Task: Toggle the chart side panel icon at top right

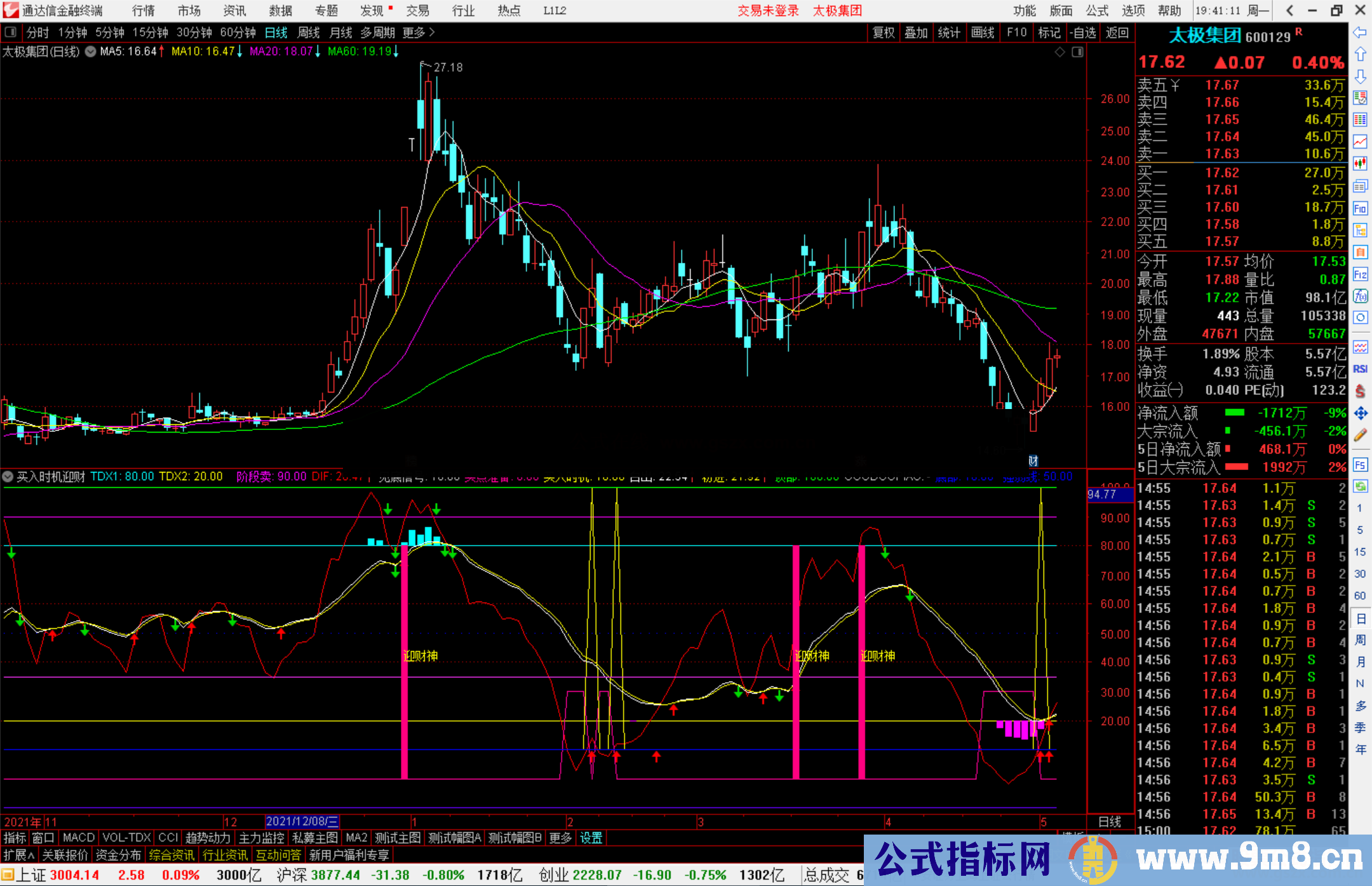Action: (1077, 52)
